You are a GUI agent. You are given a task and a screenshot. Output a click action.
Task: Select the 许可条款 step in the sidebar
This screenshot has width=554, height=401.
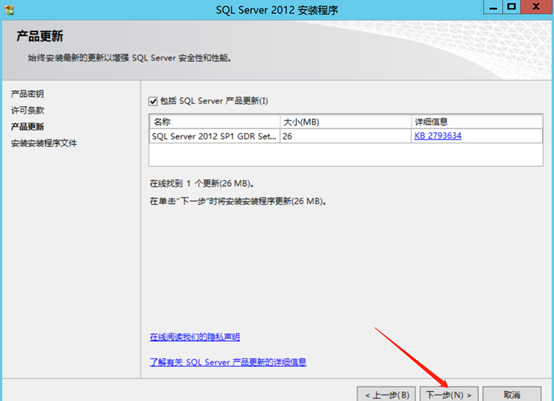(28, 110)
